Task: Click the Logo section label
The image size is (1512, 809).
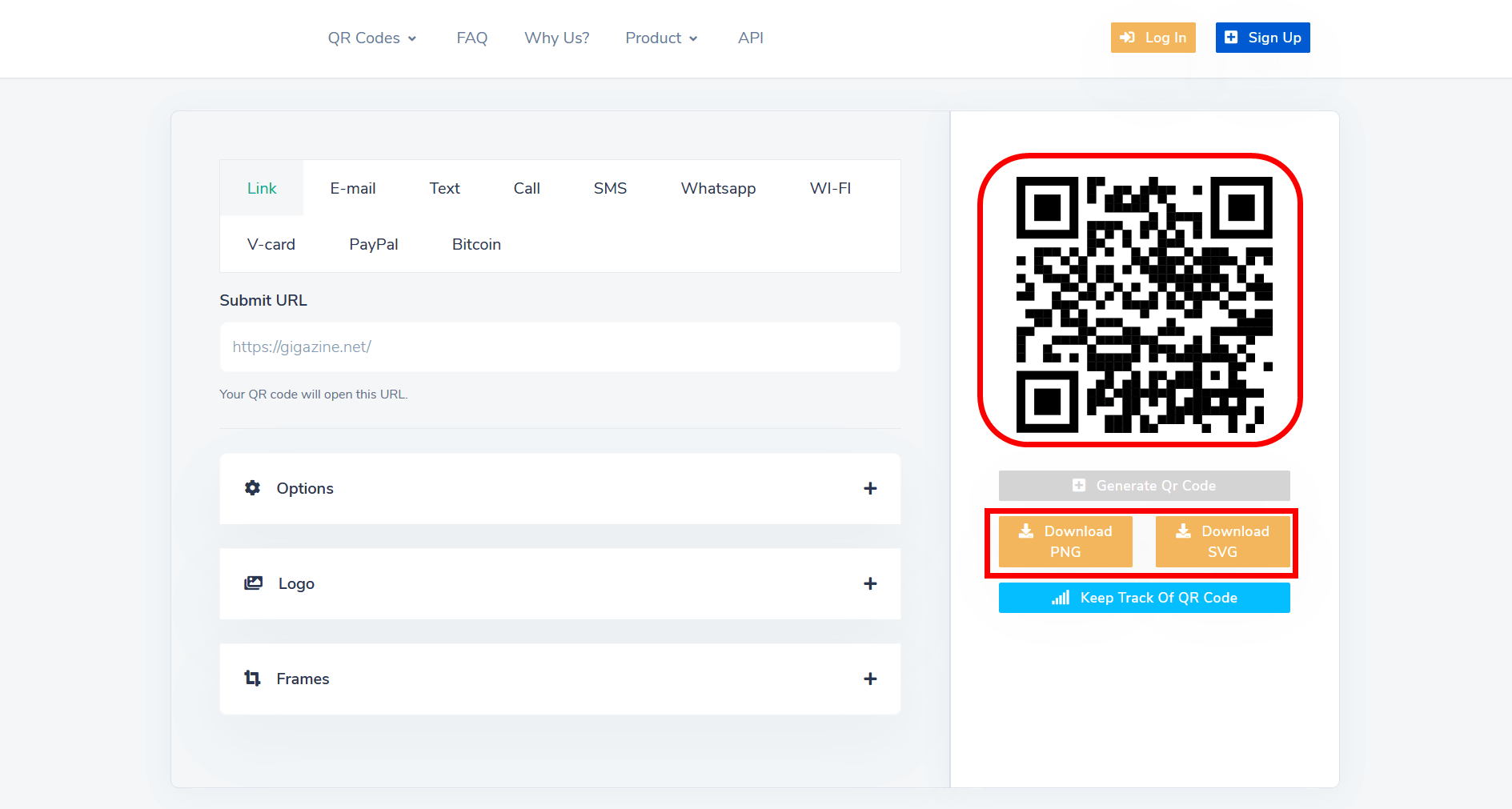Action: coord(296,583)
